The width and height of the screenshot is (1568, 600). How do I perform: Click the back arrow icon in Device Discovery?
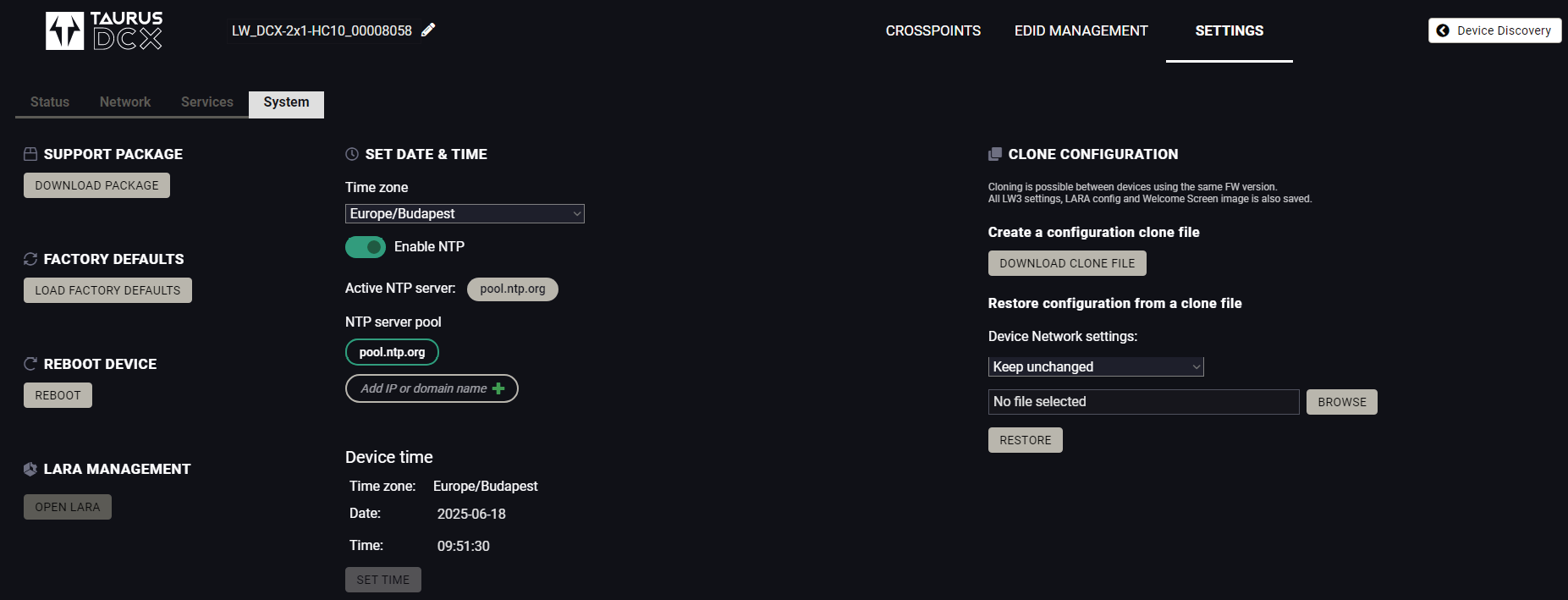pyautogui.click(x=1443, y=30)
